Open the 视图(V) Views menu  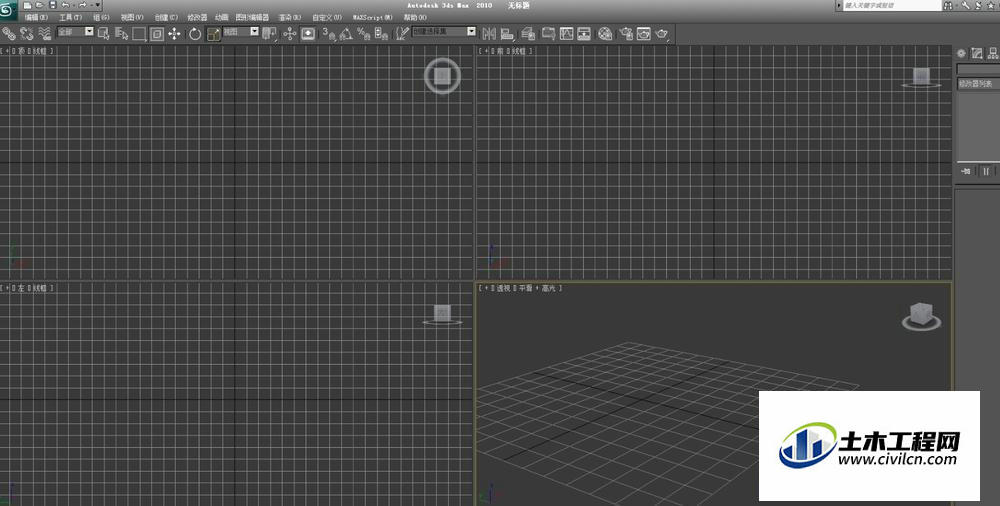132,17
